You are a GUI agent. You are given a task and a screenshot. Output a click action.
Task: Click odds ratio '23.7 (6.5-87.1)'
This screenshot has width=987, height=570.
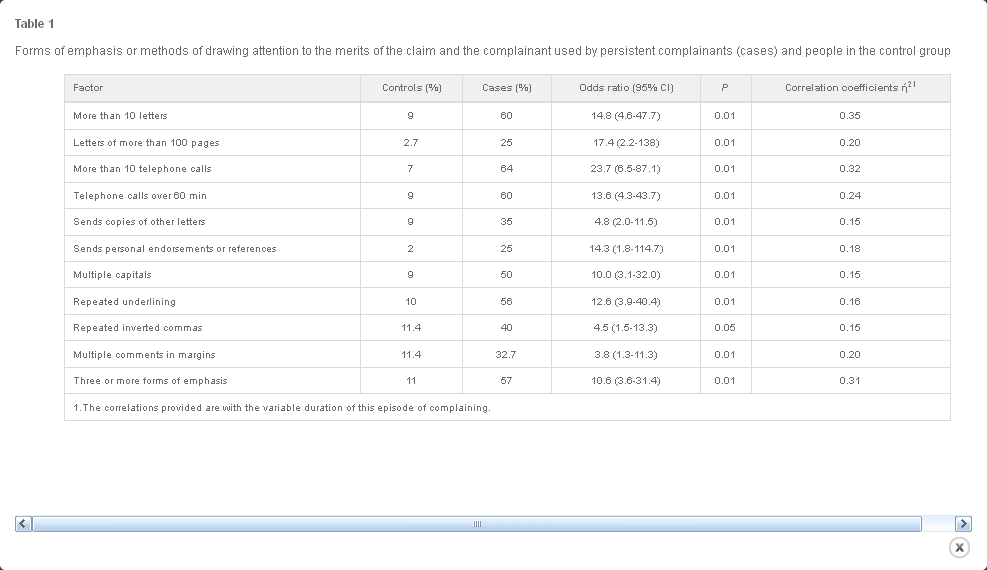(x=626, y=169)
